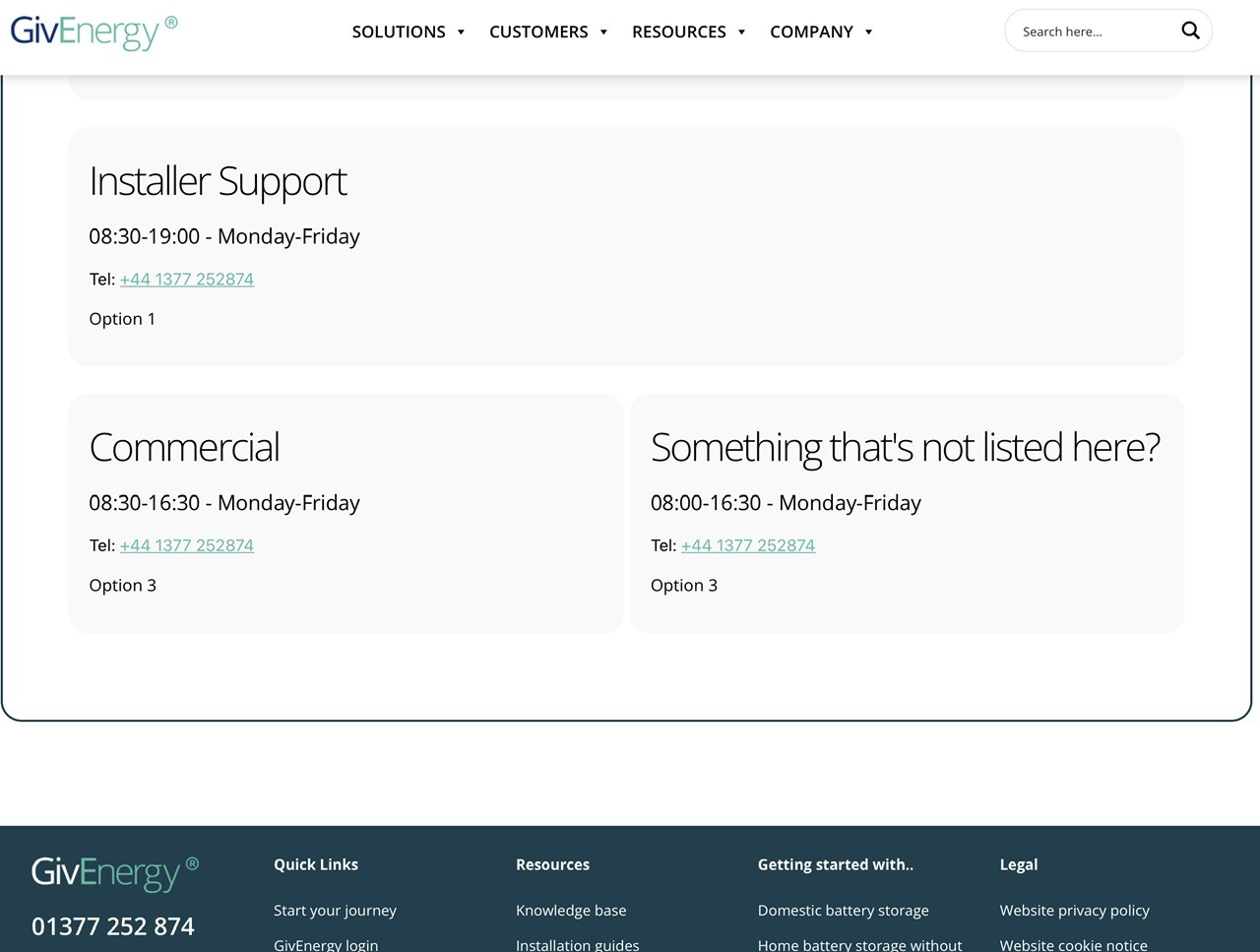
Task: Open the COMPANY menu item
Action: pyautogui.click(x=811, y=32)
